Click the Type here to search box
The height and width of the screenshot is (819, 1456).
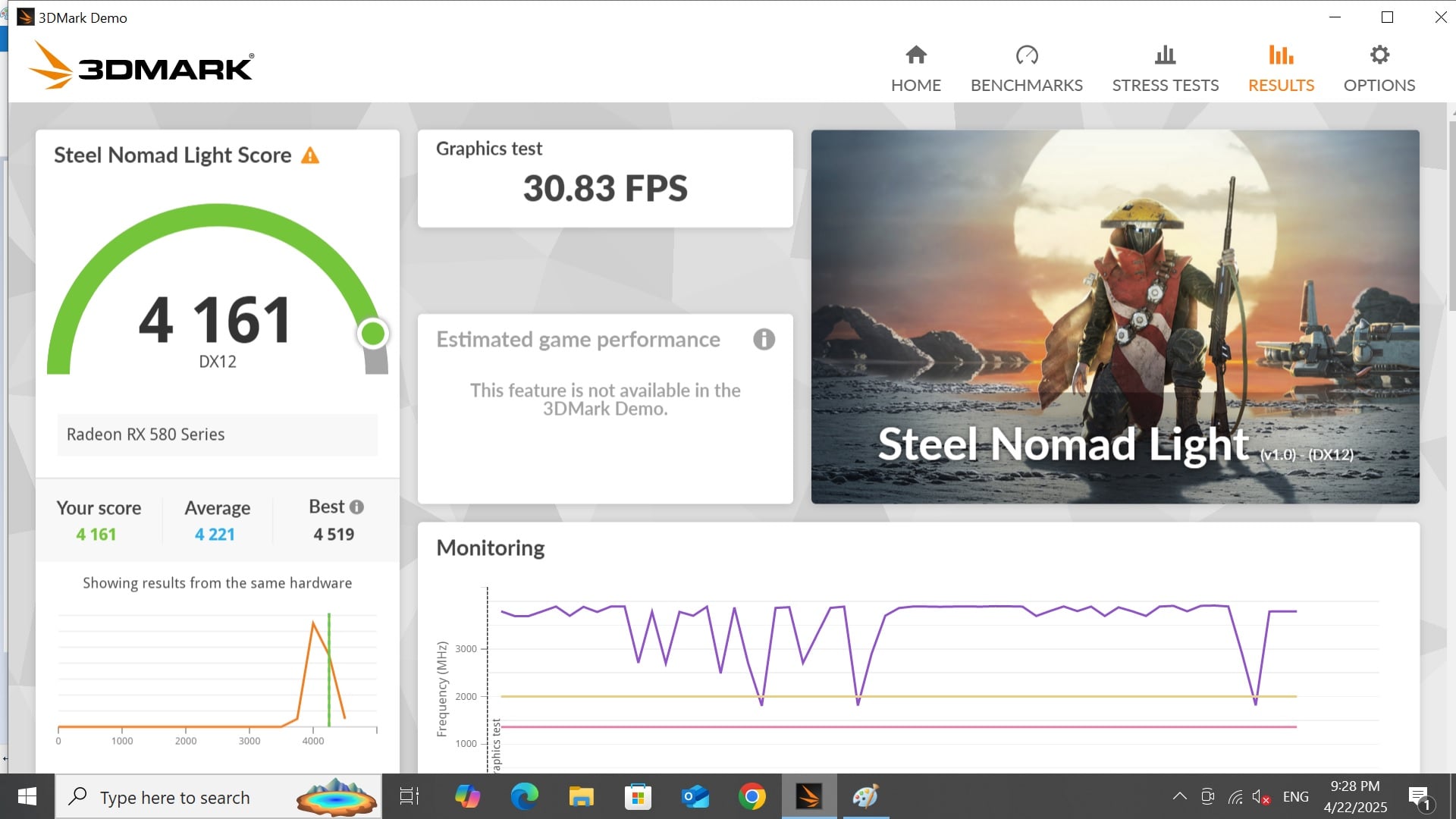[218, 796]
